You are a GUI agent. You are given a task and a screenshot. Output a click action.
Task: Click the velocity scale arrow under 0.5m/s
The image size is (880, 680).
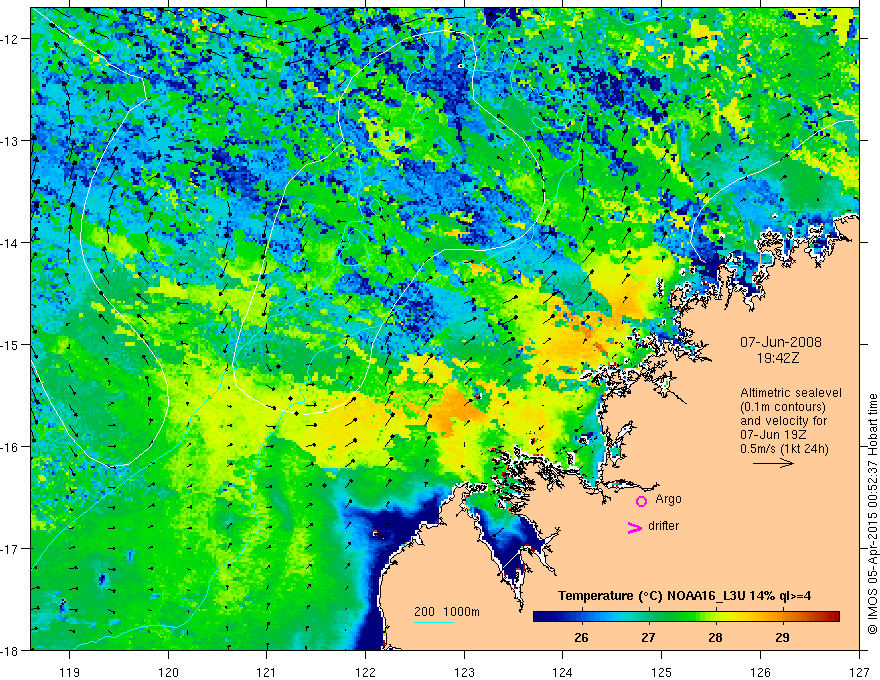[x=773, y=463]
